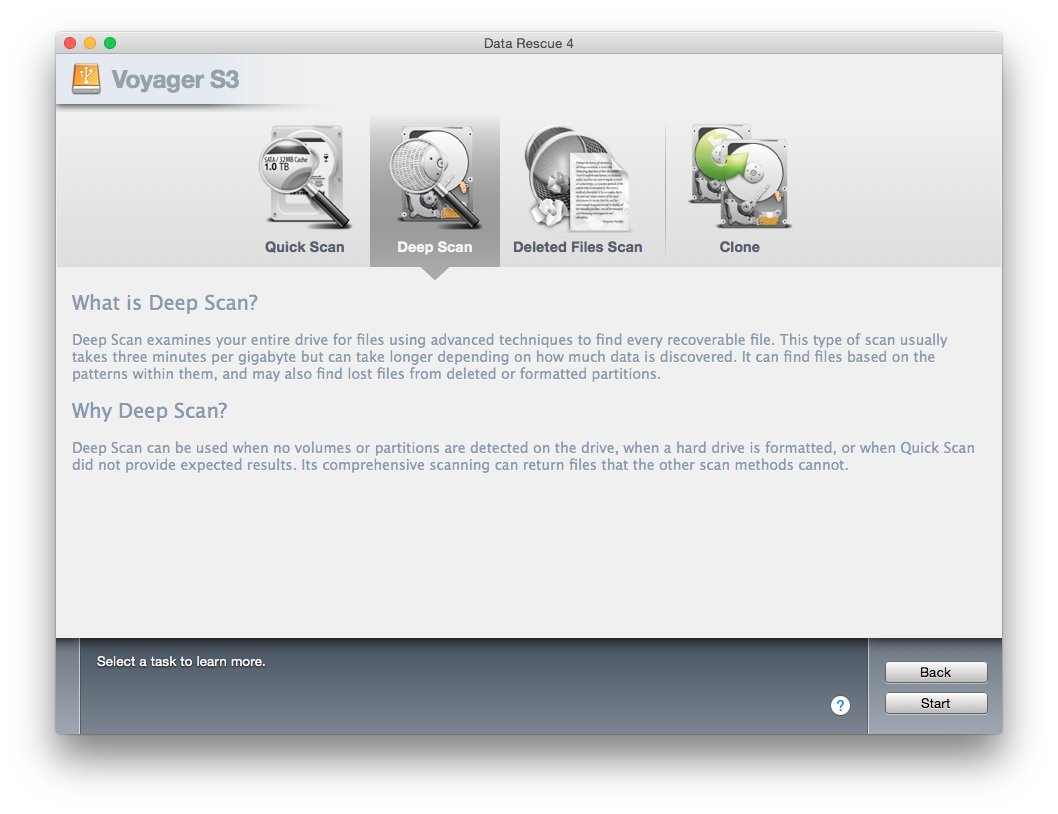Screen dimensions: 1058x814
Task: Click the orange Voyager S3 USB drive icon
Action: [x=86, y=79]
